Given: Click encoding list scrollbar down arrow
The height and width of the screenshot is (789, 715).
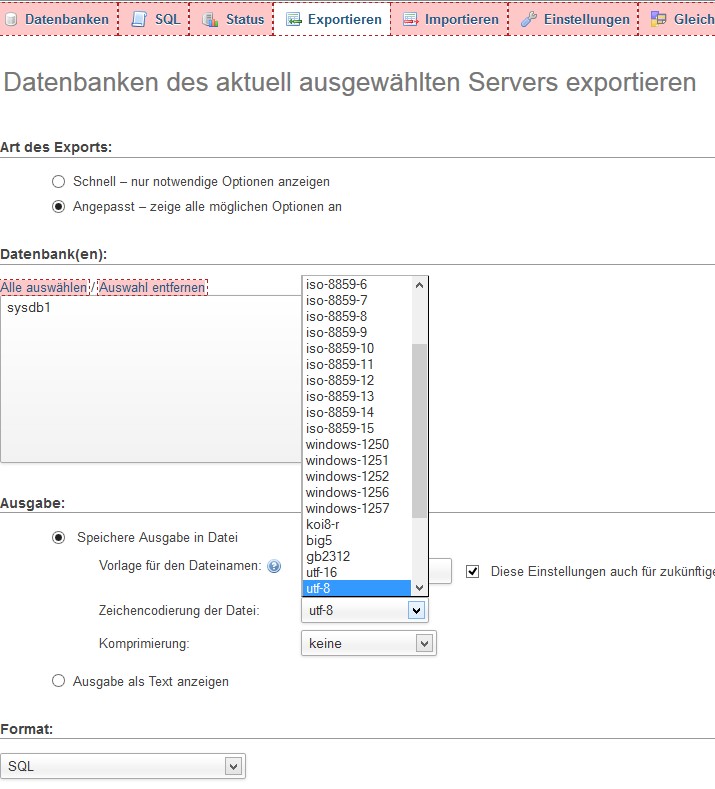Looking at the screenshot, I should (x=419, y=588).
